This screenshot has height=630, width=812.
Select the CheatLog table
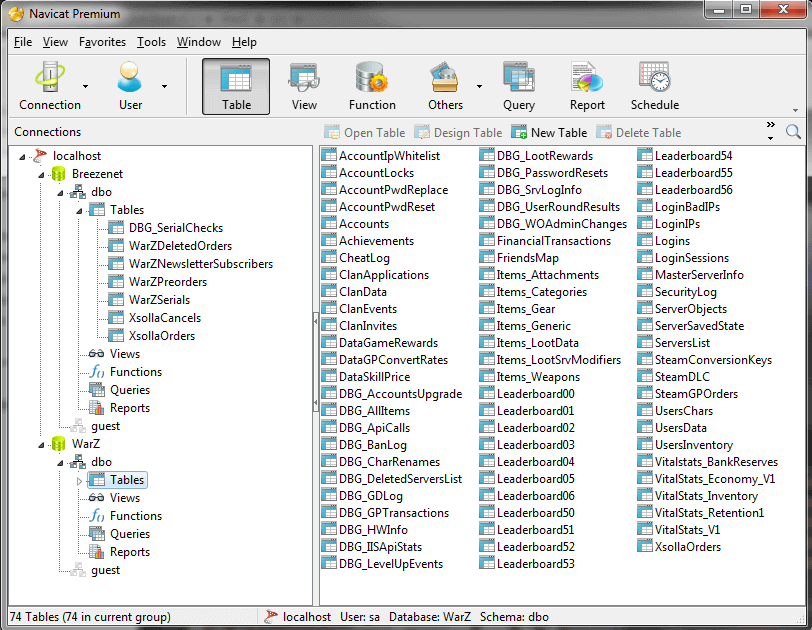(364, 258)
